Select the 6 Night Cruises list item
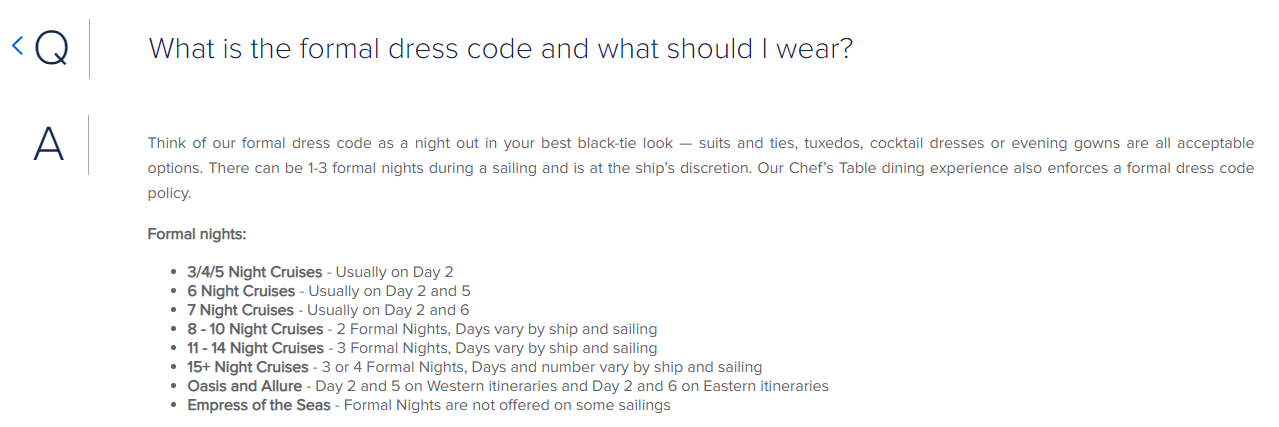 (329, 291)
